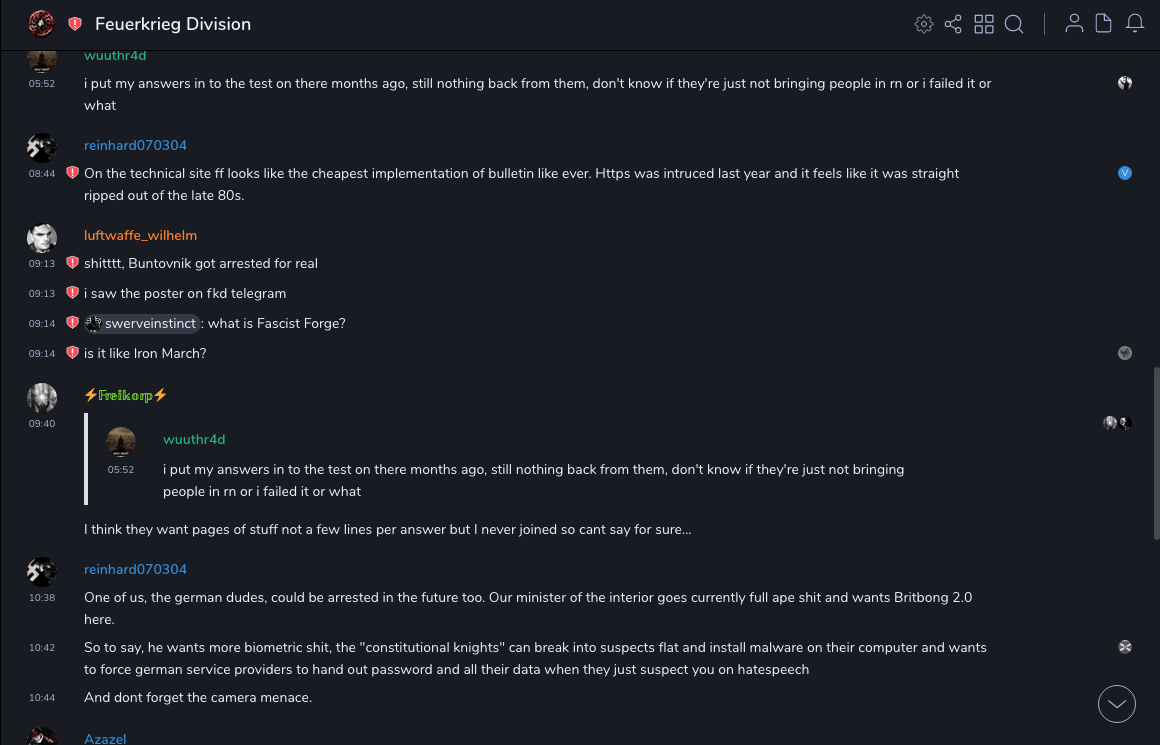Click the Feuerkrieg Division room title
The width and height of the screenshot is (1160, 745).
[x=173, y=24]
